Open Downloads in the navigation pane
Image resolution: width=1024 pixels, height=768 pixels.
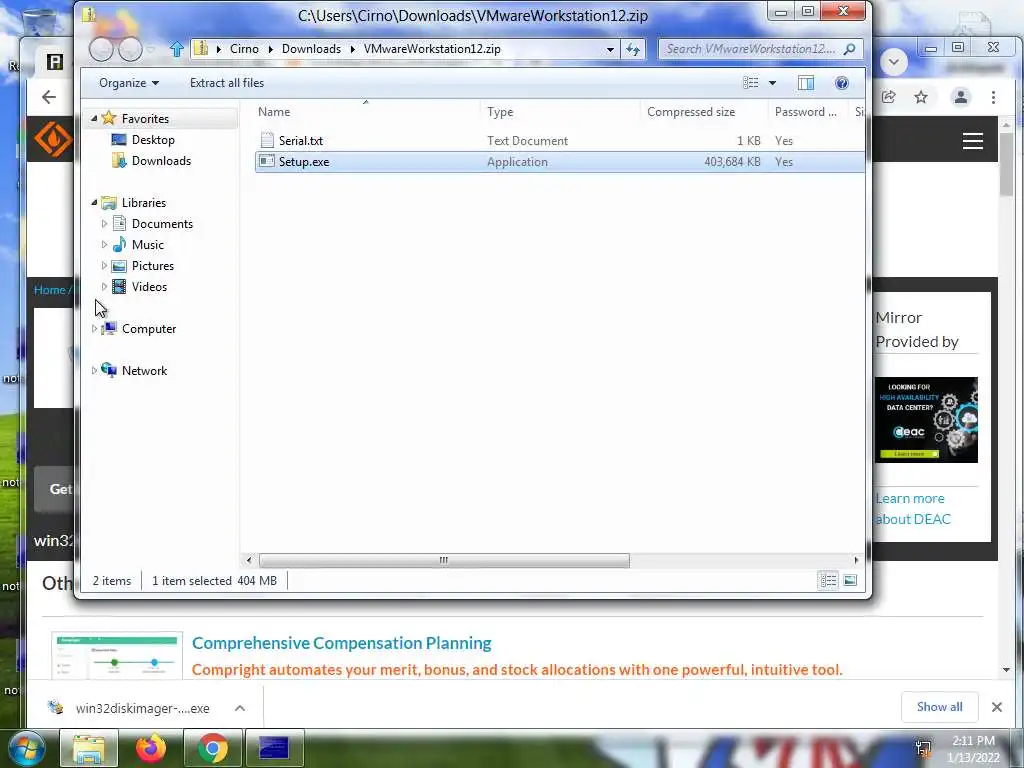161,161
